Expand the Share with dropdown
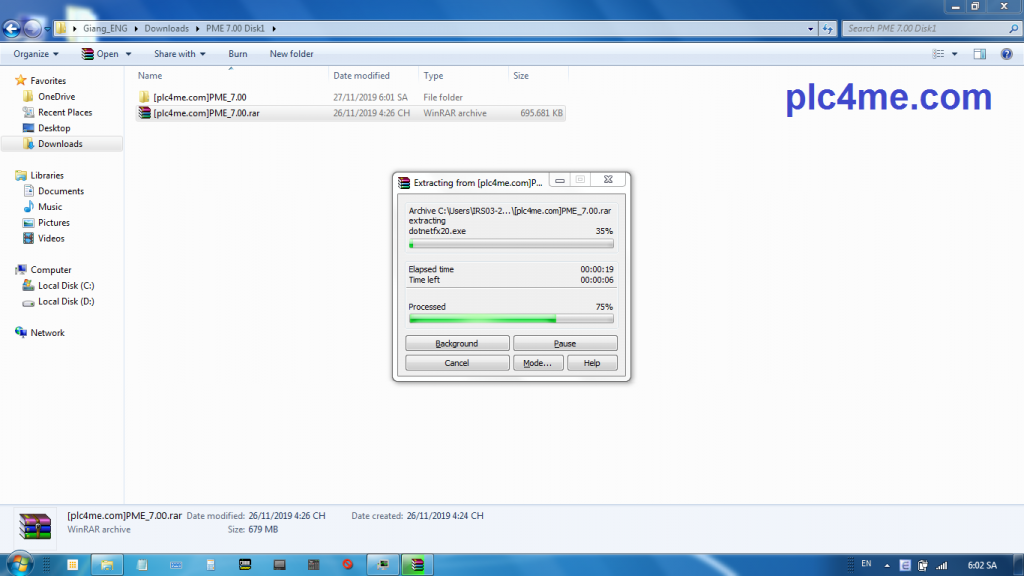 179,54
